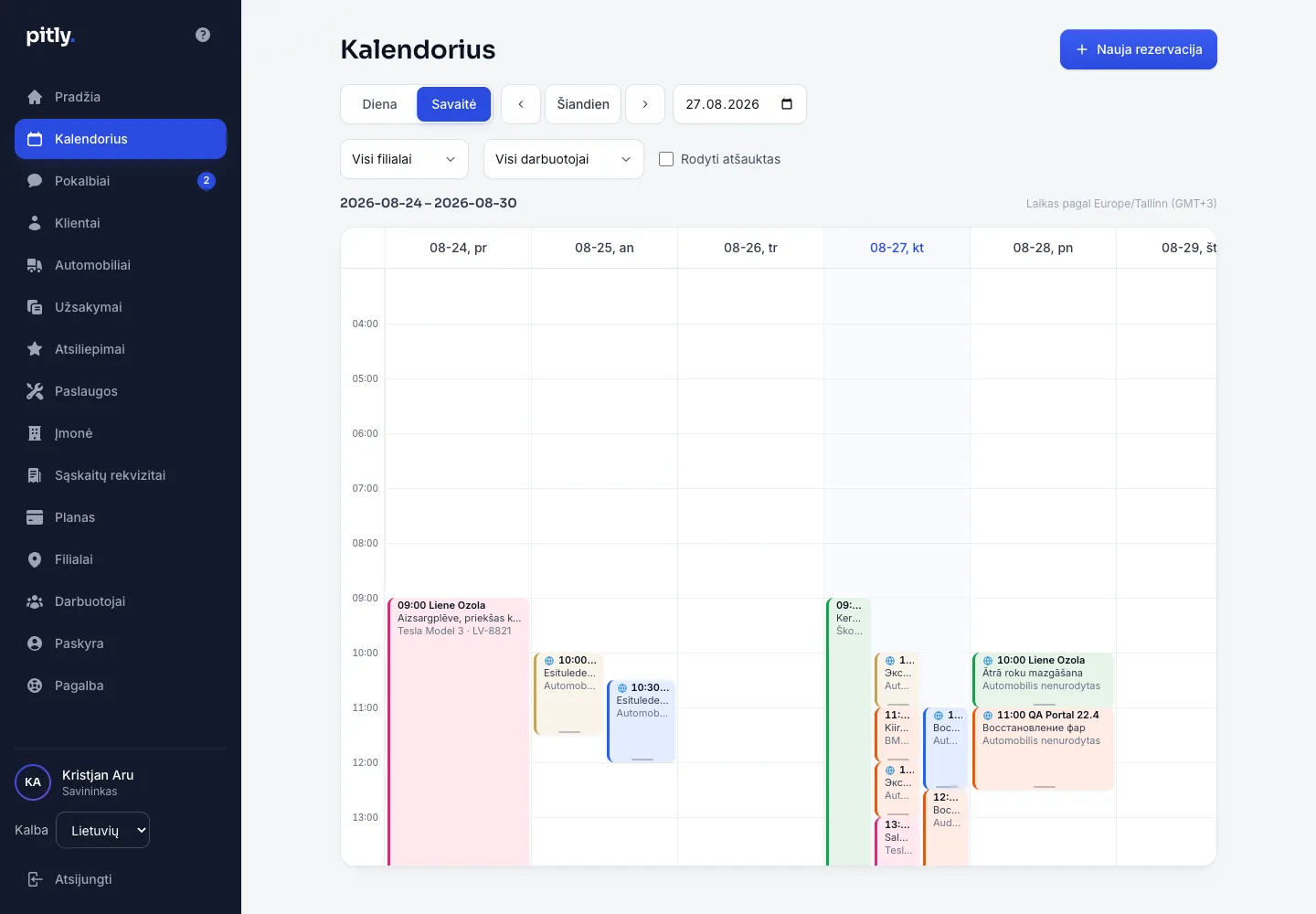This screenshot has width=1316, height=914.
Task: Open Filialai location pin icon
Action: (x=35, y=559)
